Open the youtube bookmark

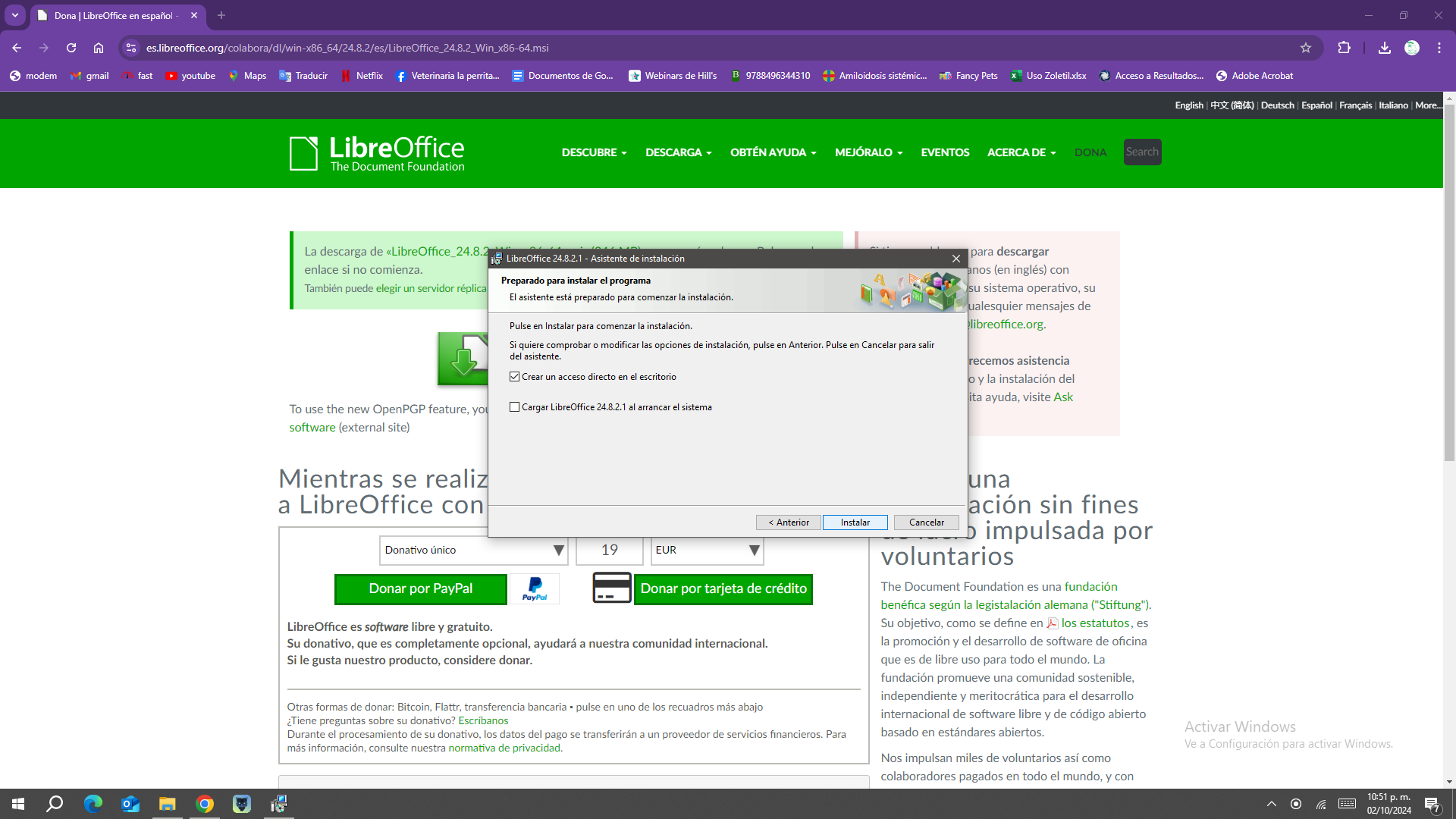[190, 76]
